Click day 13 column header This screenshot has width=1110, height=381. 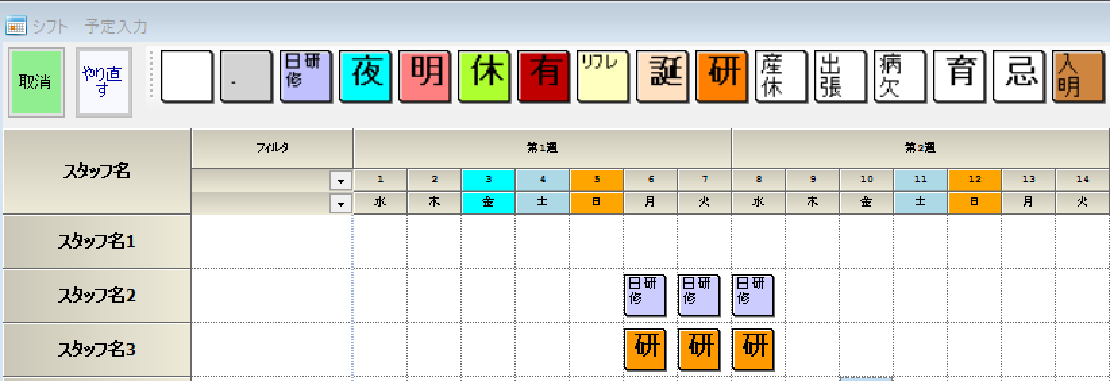click(x=1029, y=180)
